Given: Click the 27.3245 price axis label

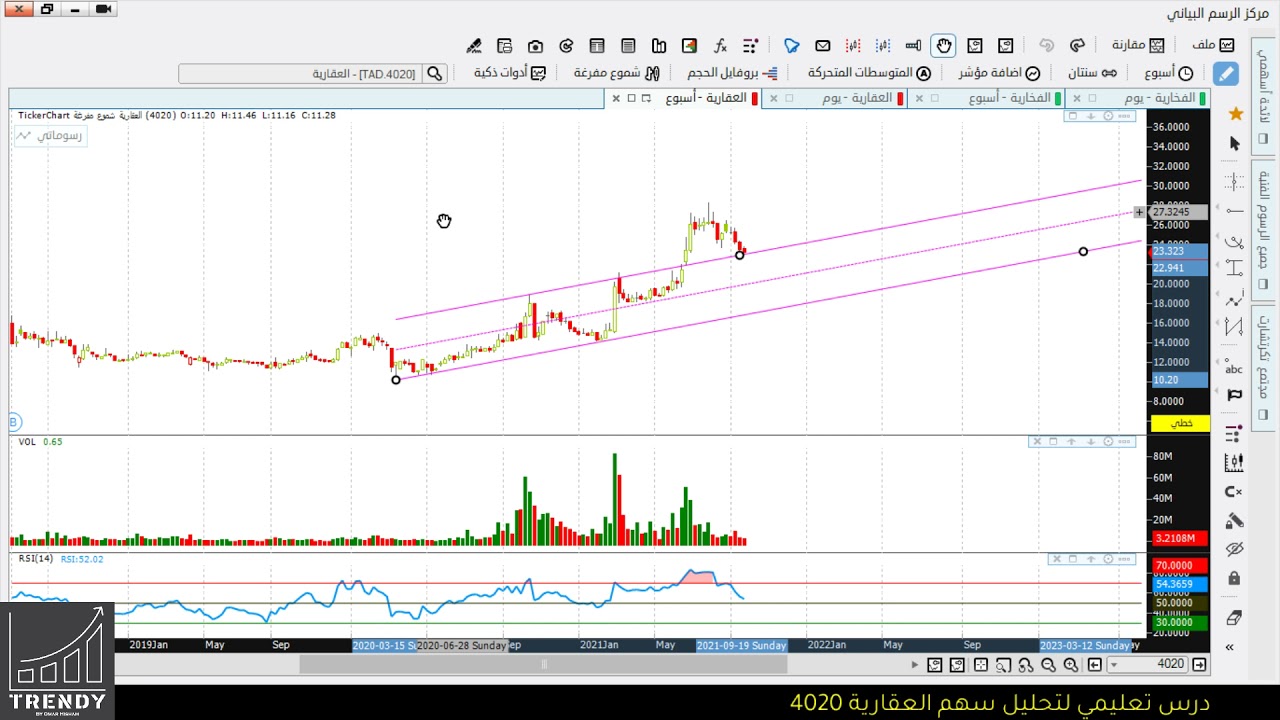Looking at the screenshot, I should point(1178,212).
